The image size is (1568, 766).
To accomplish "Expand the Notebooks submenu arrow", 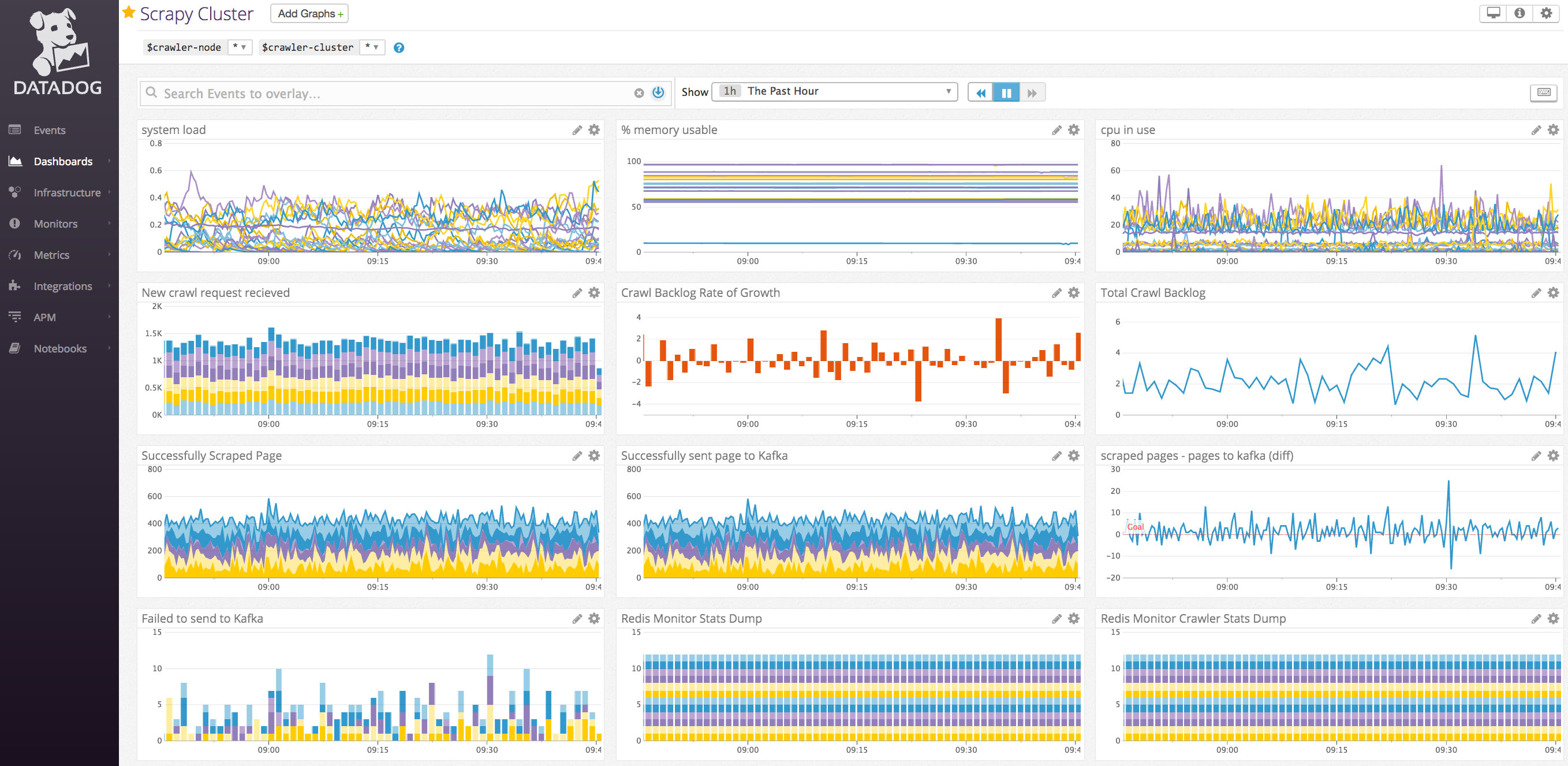I will coord(110,348).
